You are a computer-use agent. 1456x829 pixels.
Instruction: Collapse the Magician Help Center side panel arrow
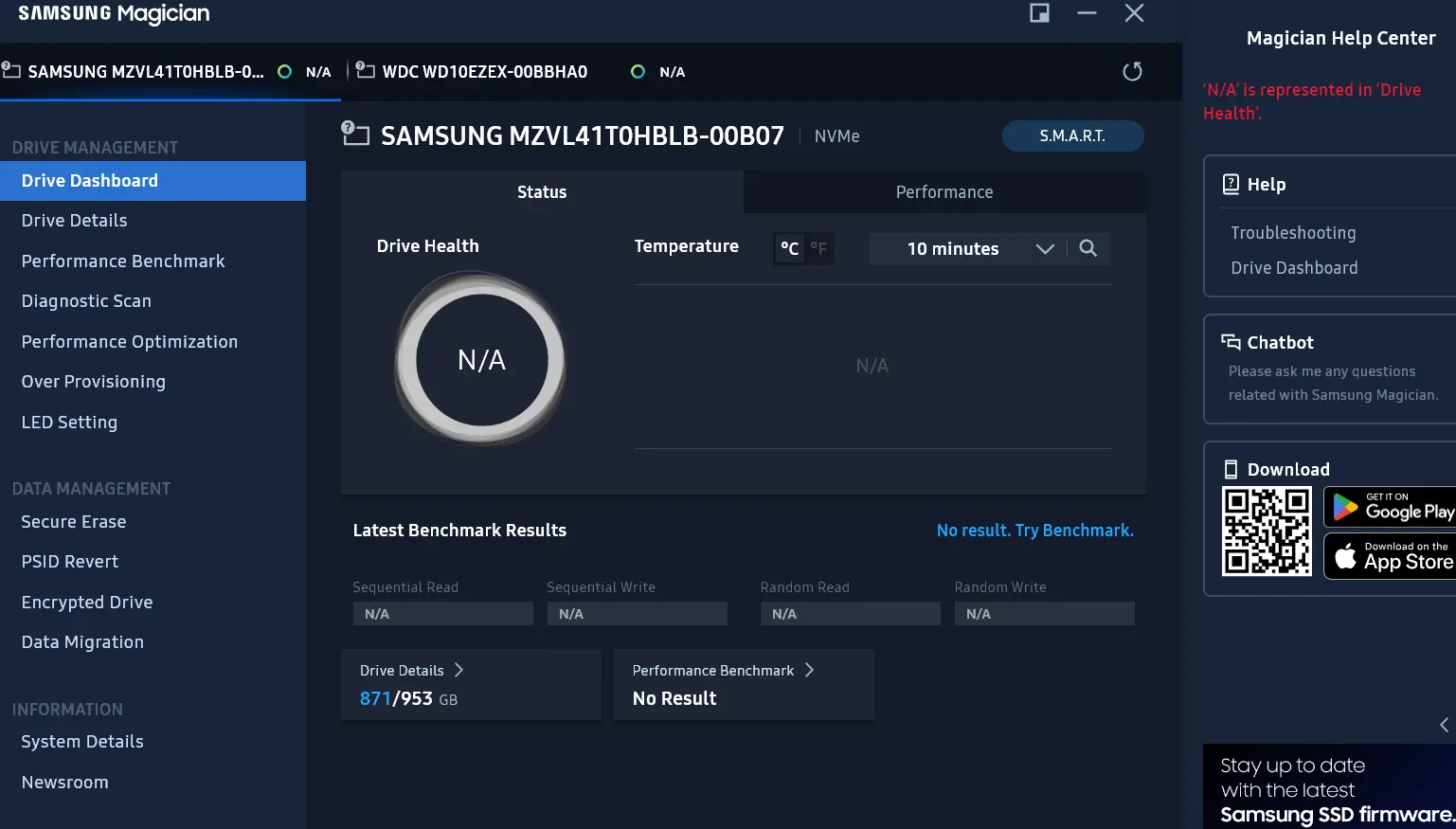[1444, 725]
